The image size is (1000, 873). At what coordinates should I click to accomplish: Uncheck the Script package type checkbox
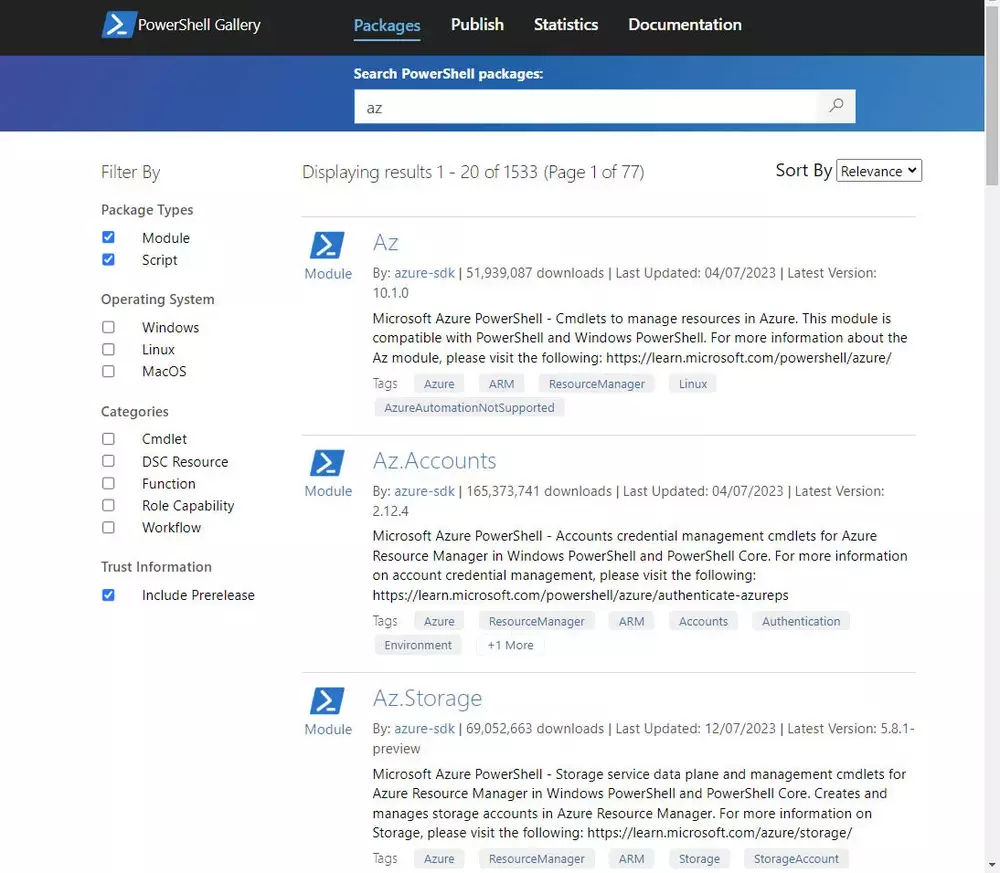[x=108, y=260]
